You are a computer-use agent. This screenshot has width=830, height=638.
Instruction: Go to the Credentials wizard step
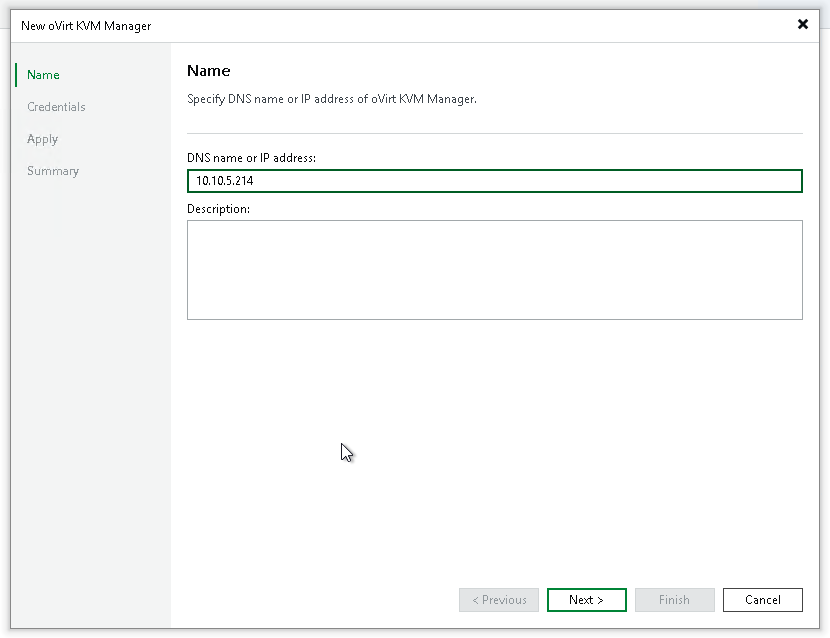click(56, 107)
